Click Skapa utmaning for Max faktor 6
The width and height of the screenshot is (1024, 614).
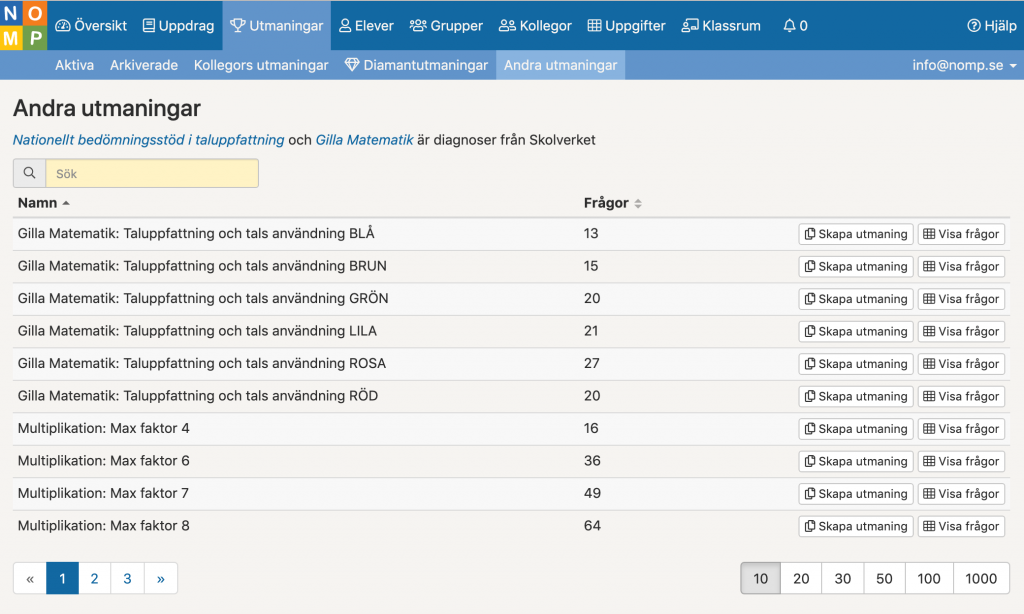click(856, 461)
